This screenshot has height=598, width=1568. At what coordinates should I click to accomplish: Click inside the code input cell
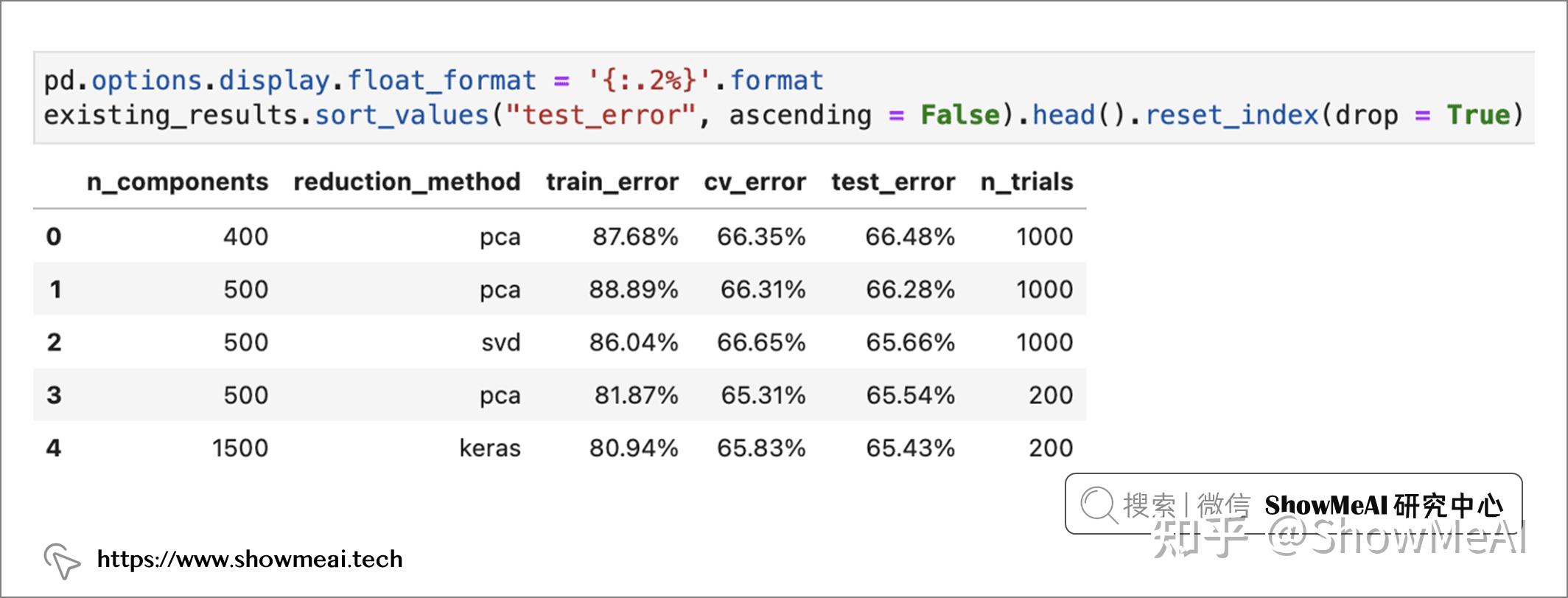784,97
